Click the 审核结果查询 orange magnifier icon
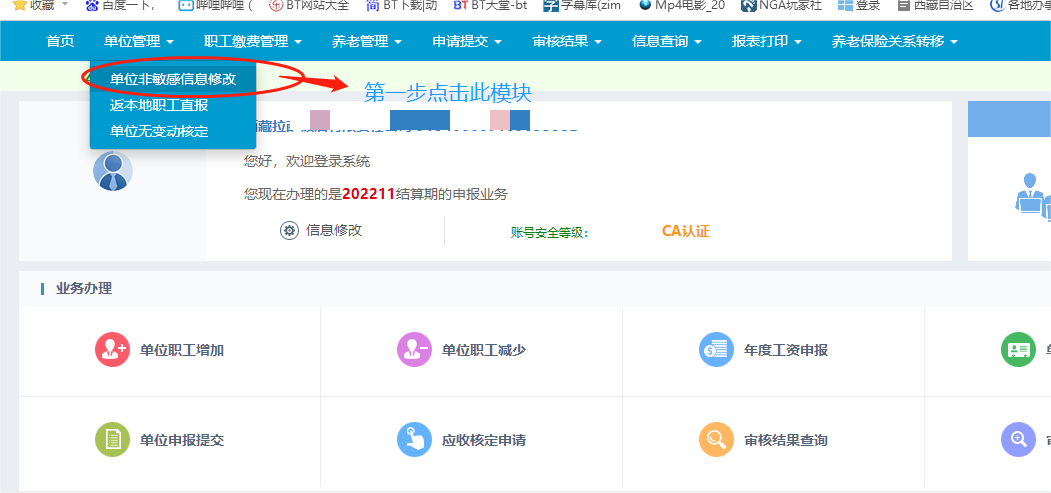This screenshot has height=493, width=1051. [715, 440]
